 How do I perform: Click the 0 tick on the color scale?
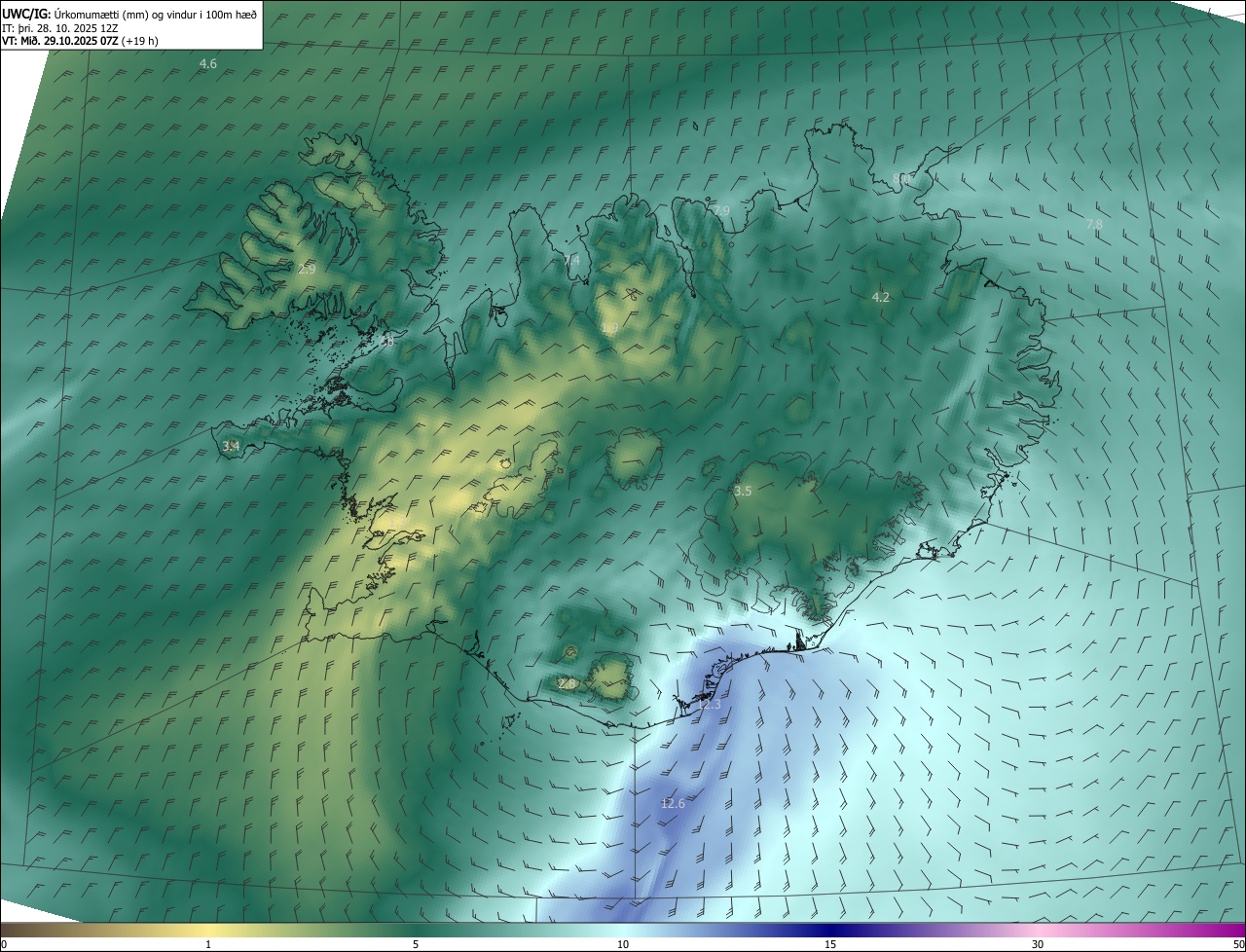point(4,945)
